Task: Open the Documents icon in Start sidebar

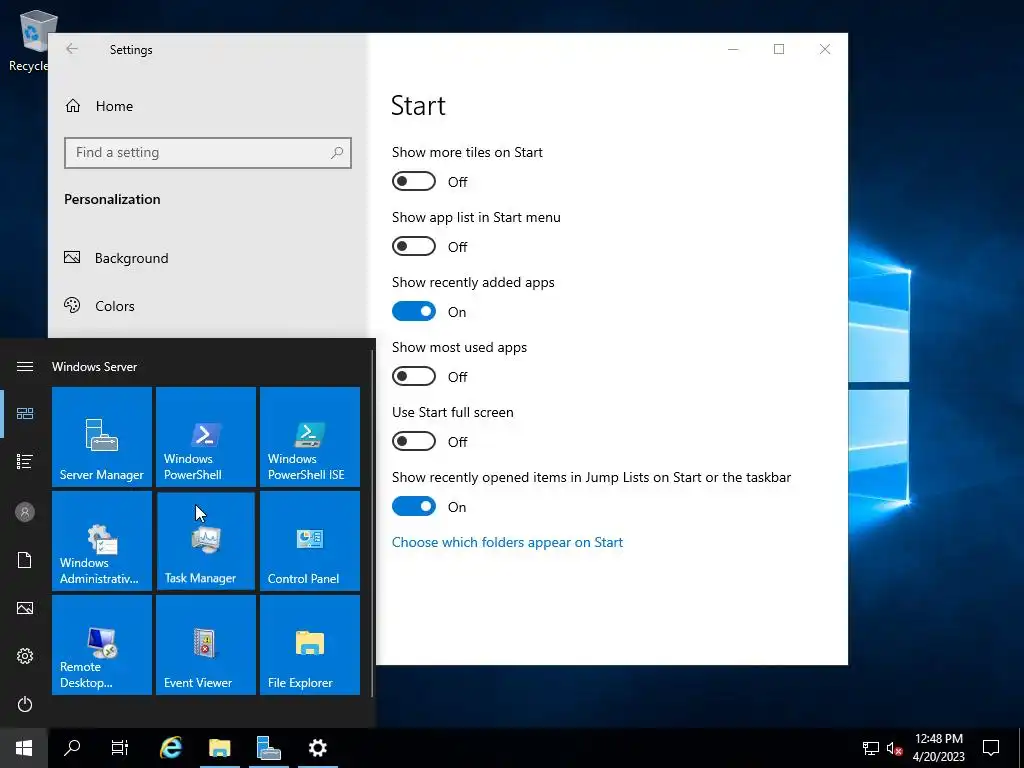Action: [x=25, y=560]
